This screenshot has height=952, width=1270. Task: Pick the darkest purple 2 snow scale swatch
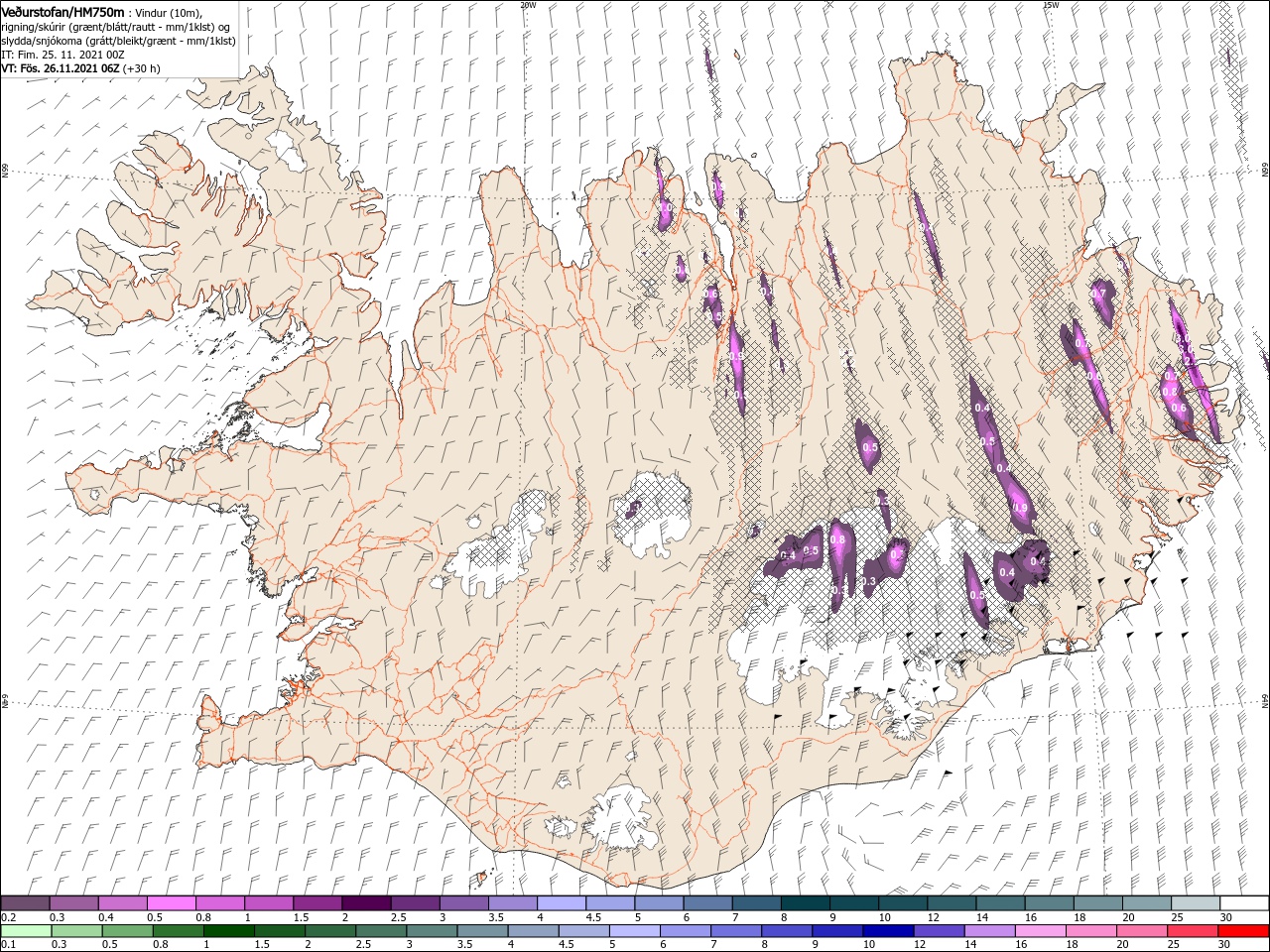coord(366,902)
